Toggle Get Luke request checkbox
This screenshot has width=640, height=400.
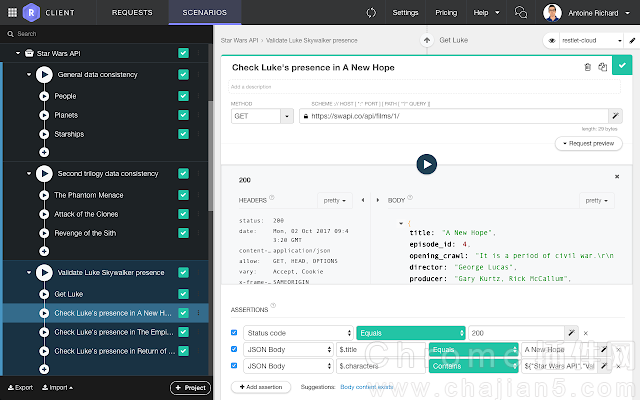point(183,294)
